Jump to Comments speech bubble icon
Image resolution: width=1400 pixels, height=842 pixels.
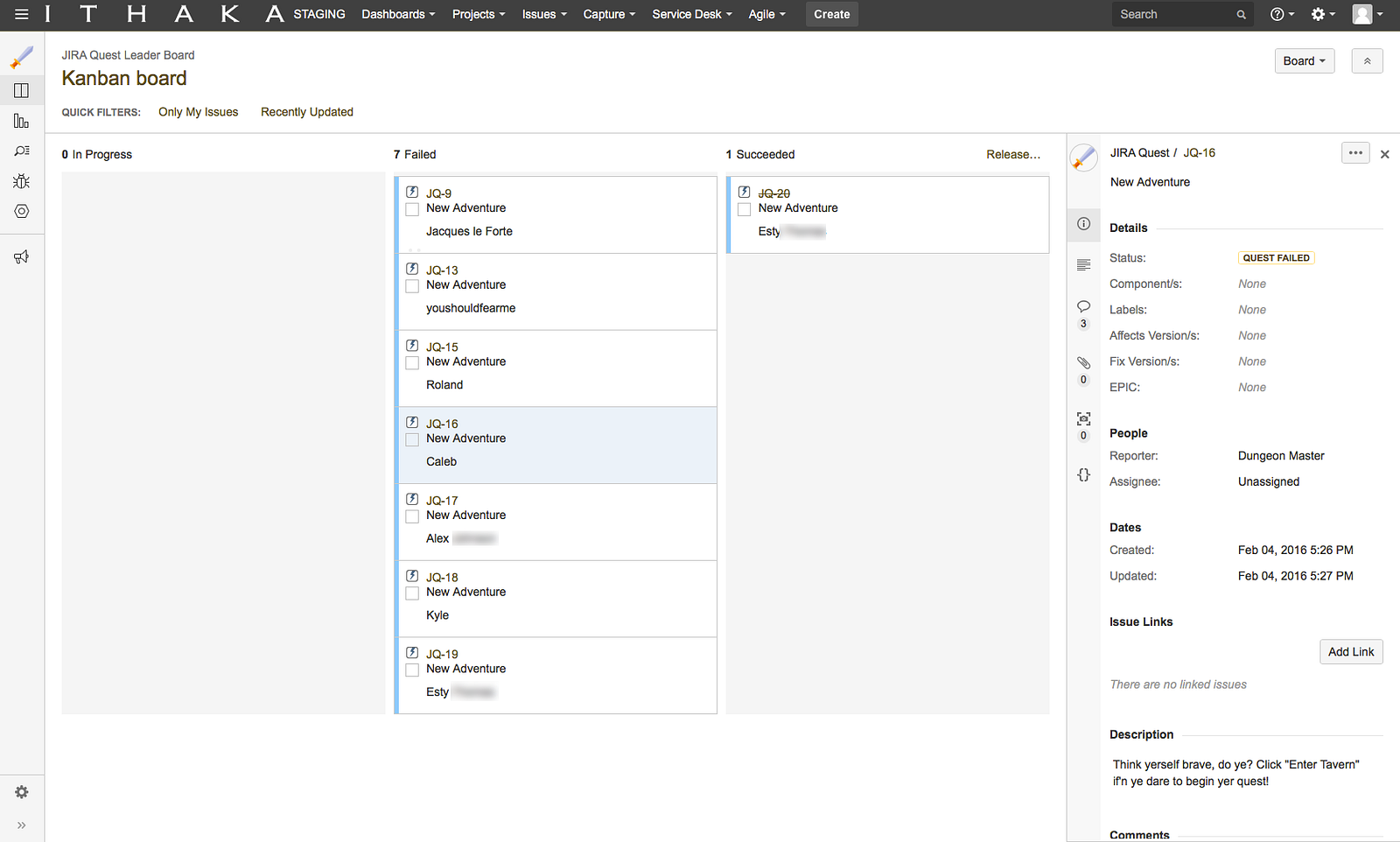point(1083,306)
